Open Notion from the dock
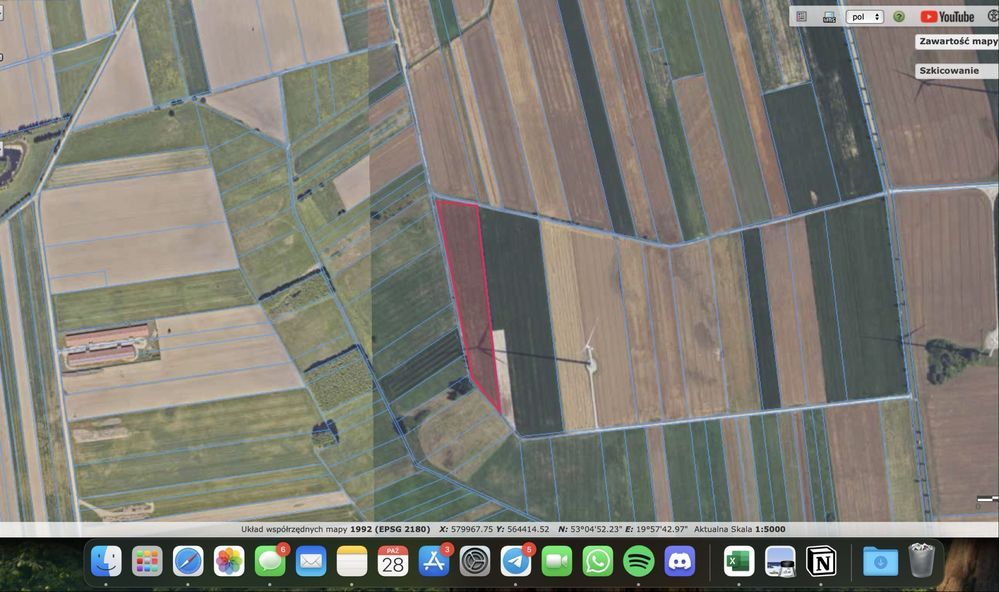This screenshot has height=592, width=999. [x=821, y=561]
